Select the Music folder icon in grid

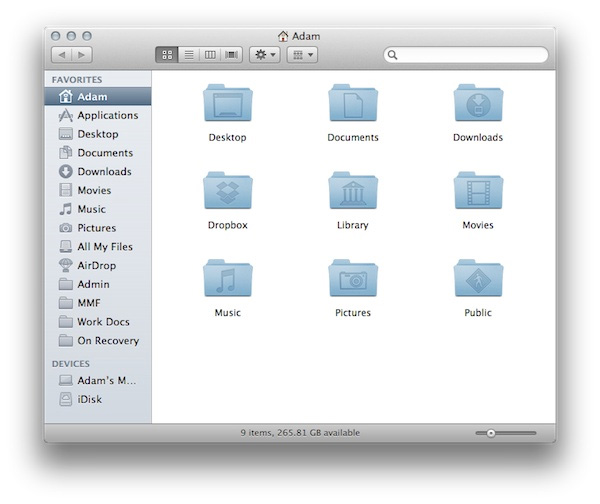pyautogui.click(x=227, y=278)
